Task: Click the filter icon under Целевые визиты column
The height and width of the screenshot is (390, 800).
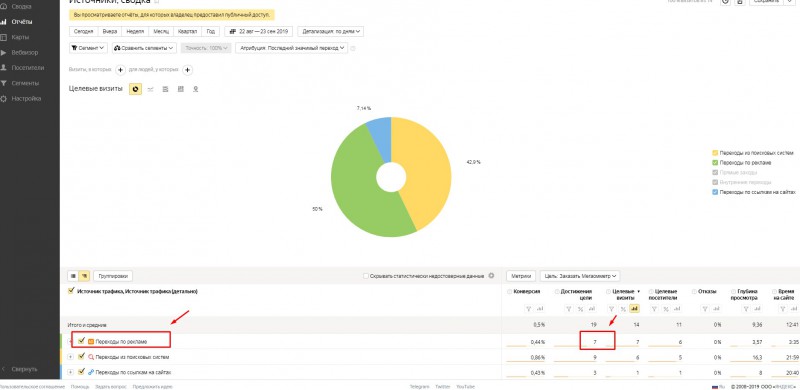Action: pos(612,309)
